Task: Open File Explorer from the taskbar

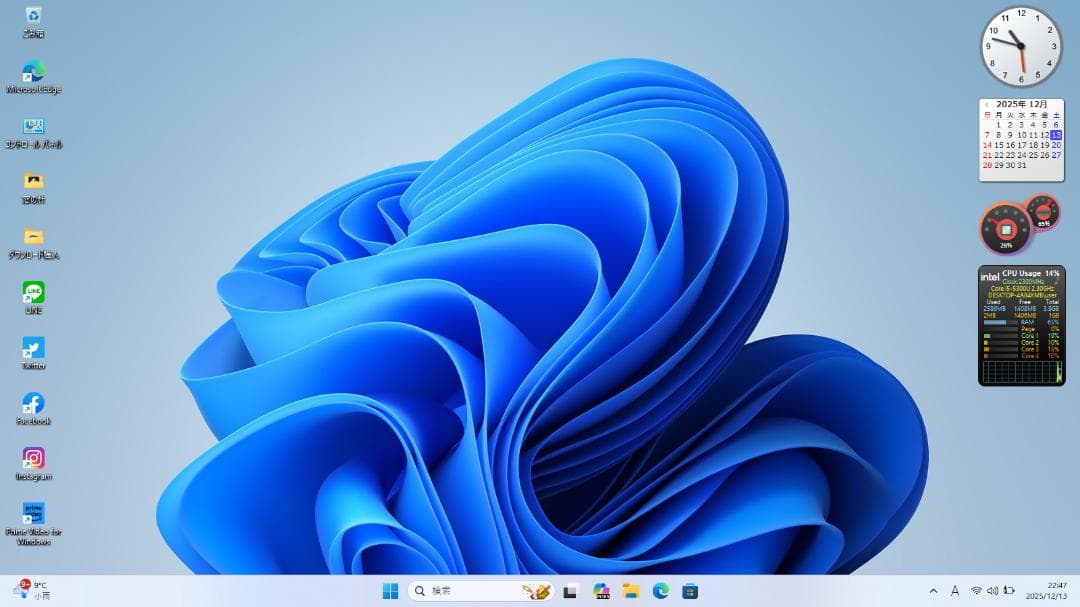Action: 631,591
